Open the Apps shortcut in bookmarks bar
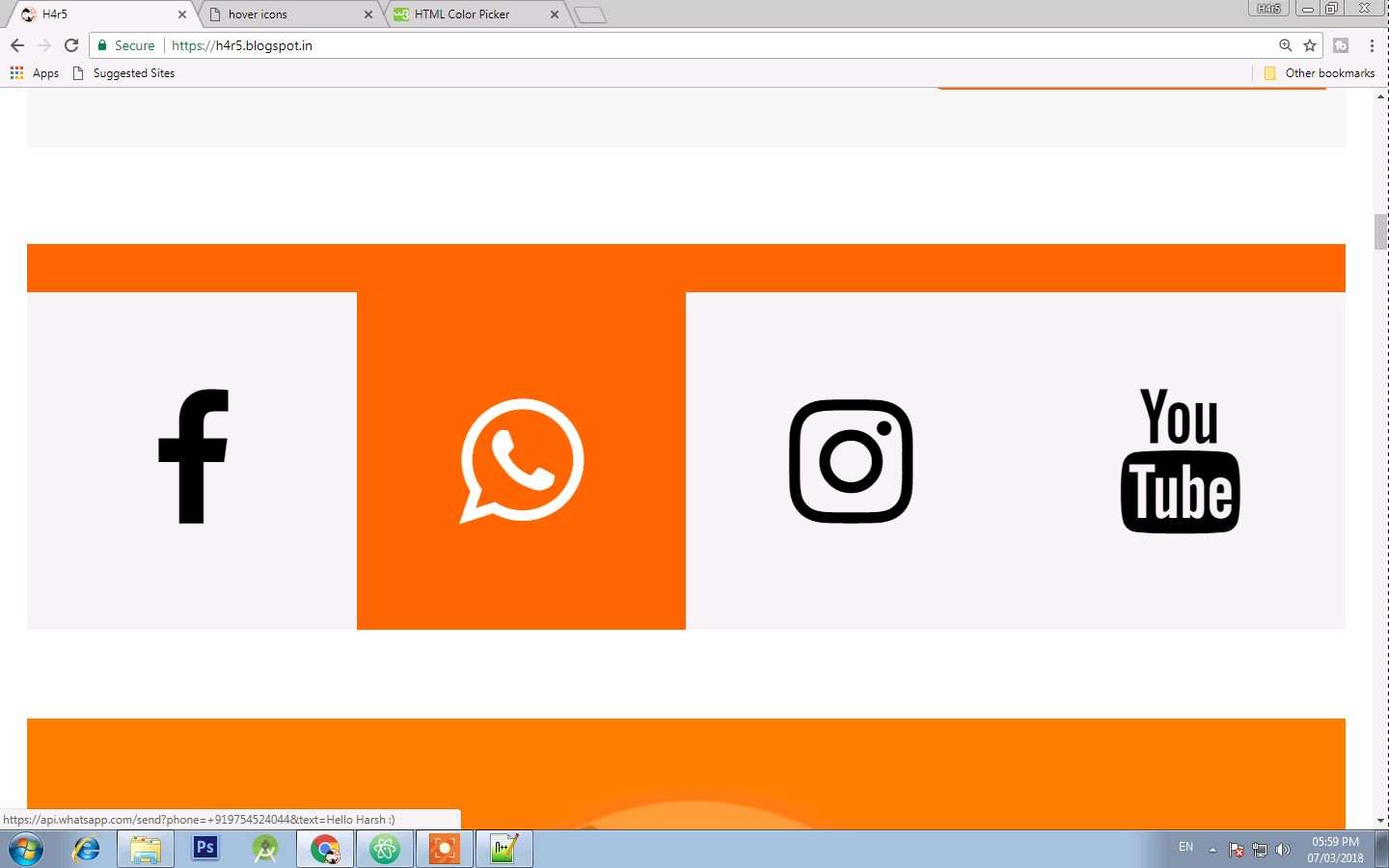This screenshot has height=868, width=1389. click(x=35, y=73)
